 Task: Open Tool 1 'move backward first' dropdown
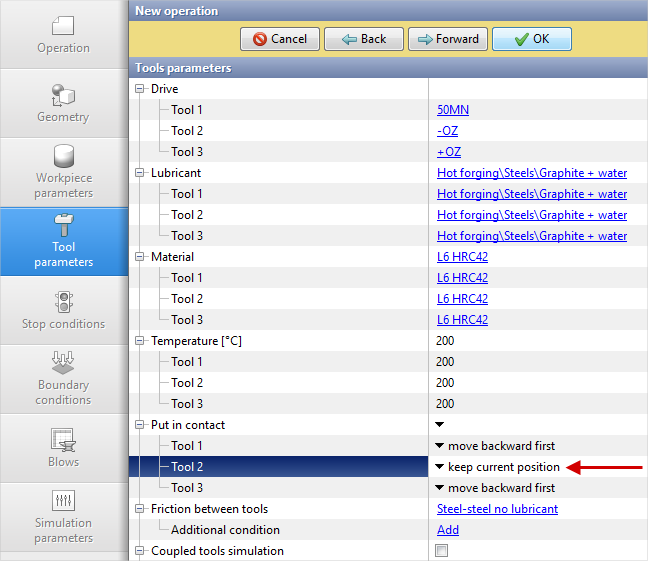(x=495, y=446)
